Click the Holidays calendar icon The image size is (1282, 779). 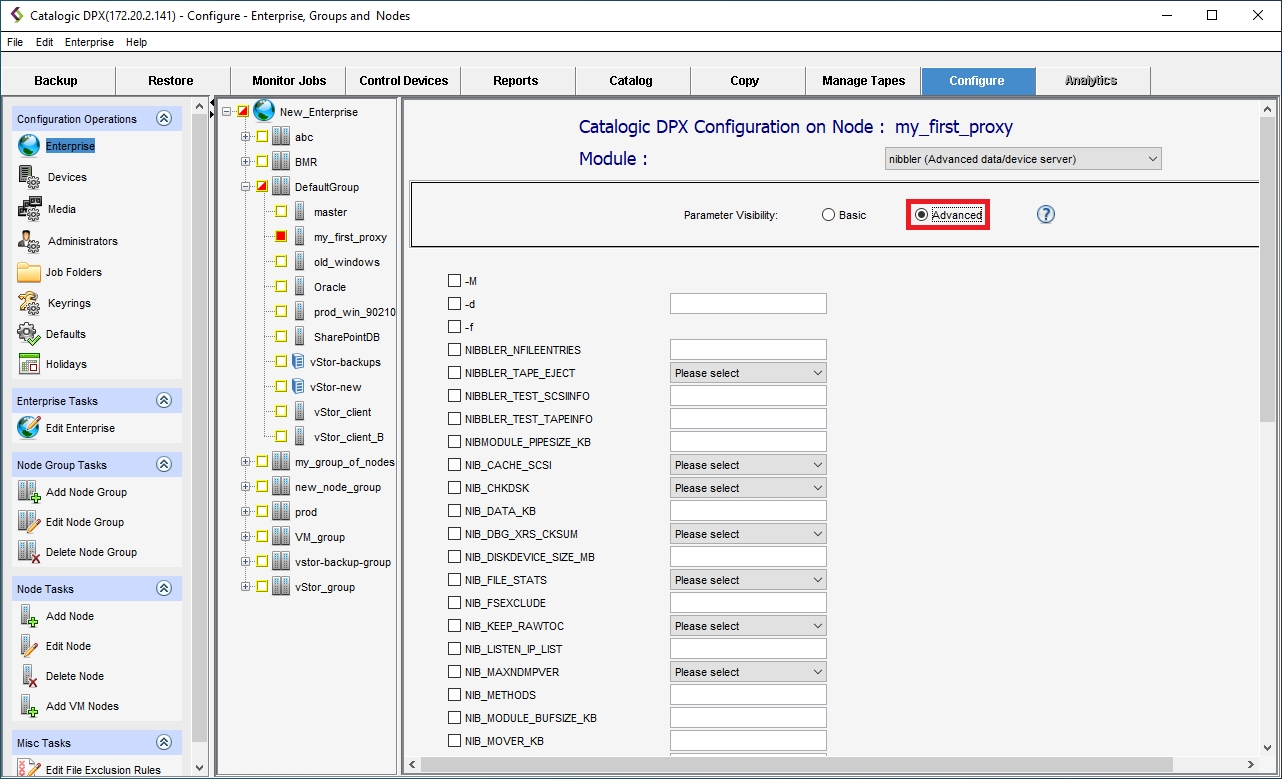(29, 364)
